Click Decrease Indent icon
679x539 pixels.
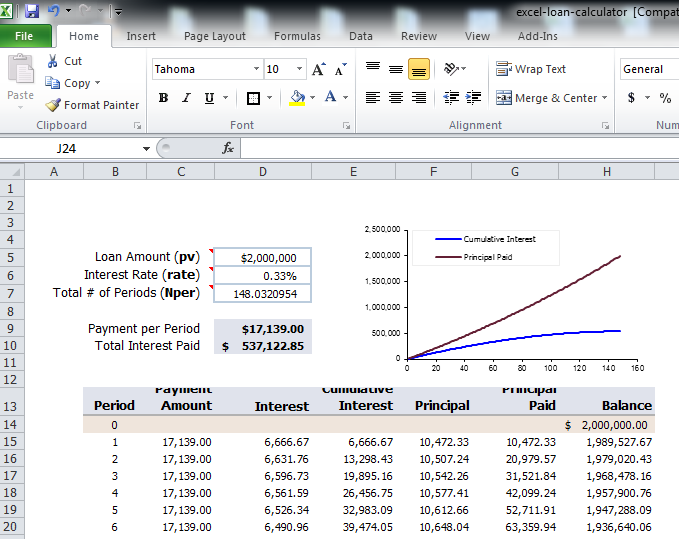click(x=451, y=98)
